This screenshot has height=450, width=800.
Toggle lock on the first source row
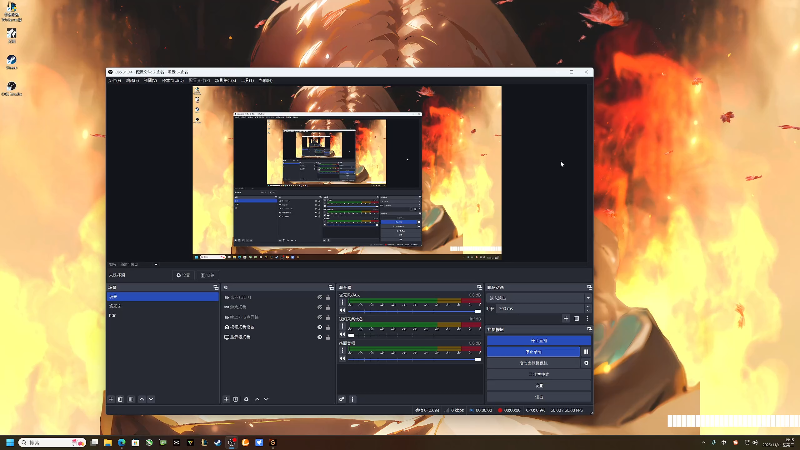pos(328,297)
